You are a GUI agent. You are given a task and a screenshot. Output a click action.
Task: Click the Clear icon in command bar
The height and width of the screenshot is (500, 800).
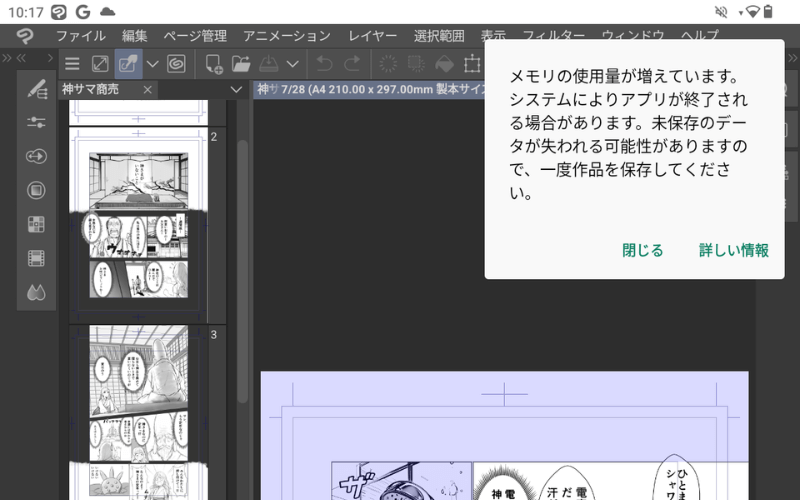point(388,64)
